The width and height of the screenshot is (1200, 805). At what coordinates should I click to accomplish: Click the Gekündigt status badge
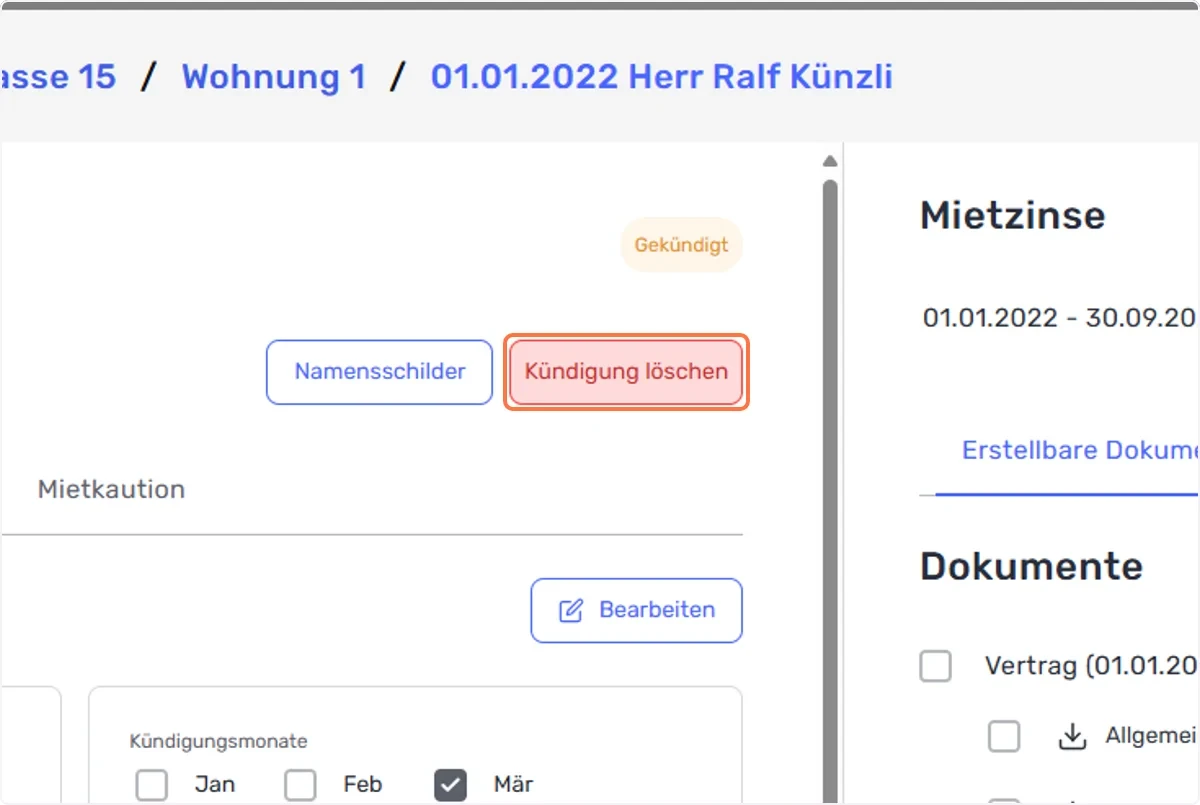coord(682,245)
